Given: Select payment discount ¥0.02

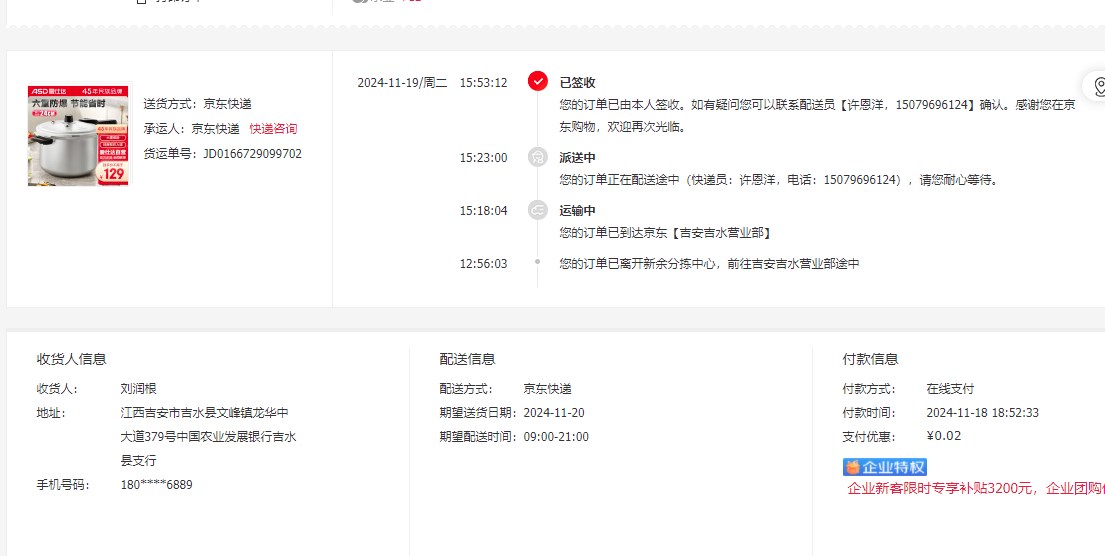Looking at the screenshot, I should [x=944, y=435].
